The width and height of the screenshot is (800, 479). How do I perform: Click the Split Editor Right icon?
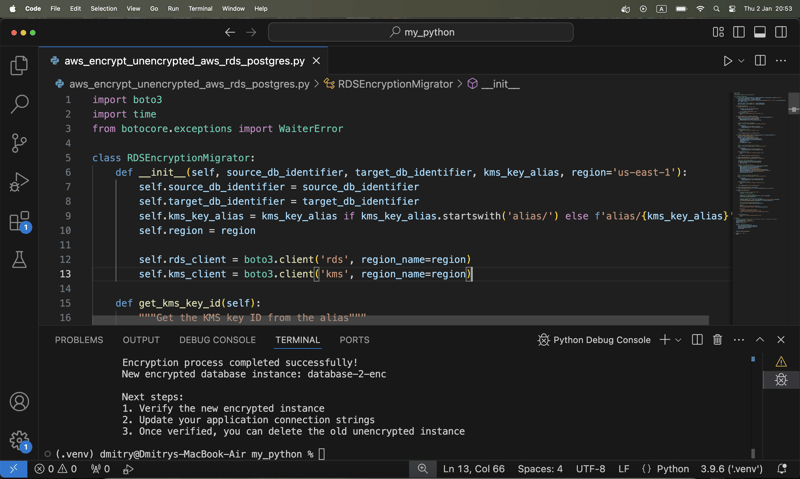[760, 61]
